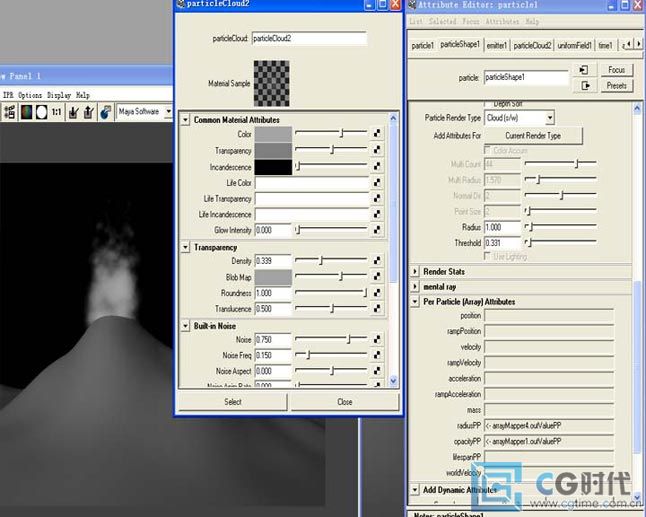This screenshot has height=517, width=646.
Task: Set 1:1 real size in Render View
Action: tap(56, 112)
